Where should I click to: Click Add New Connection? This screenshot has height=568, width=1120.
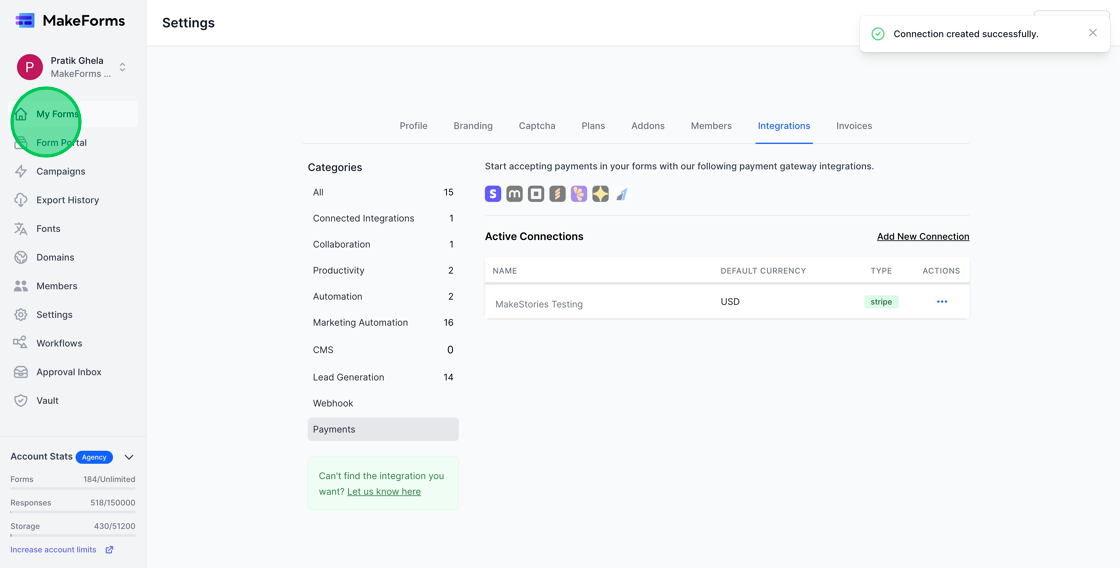click(922, 237)
